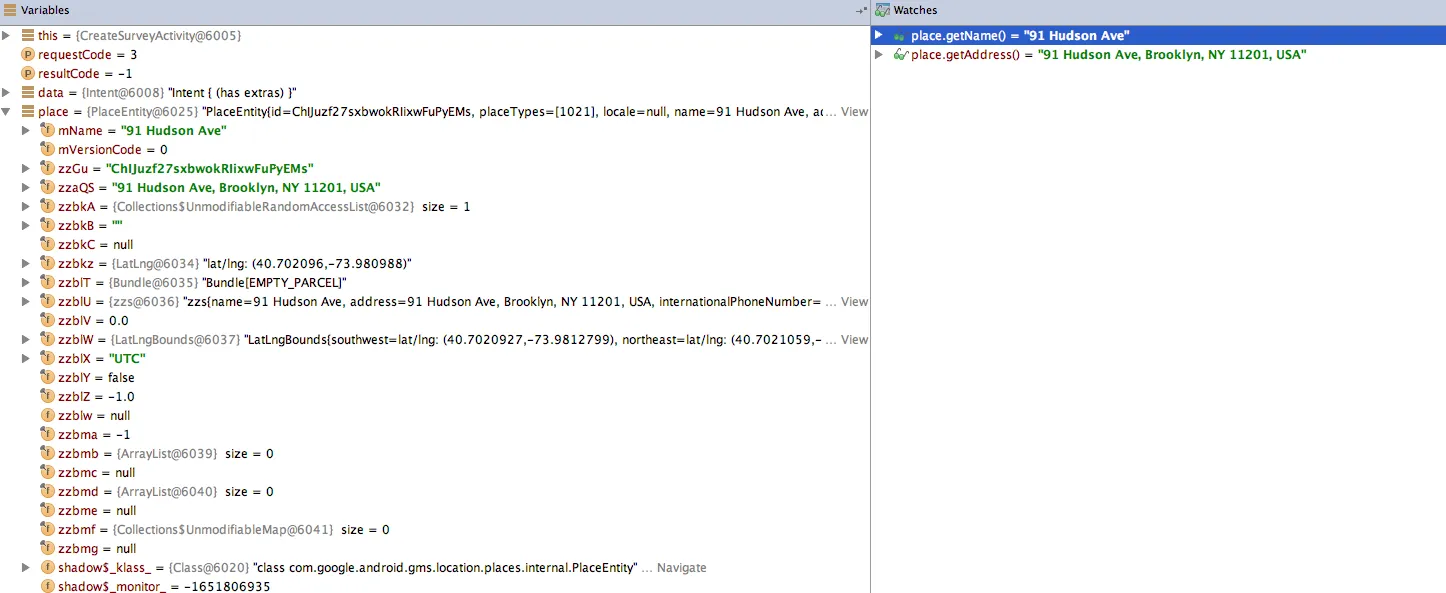The image size is (1446, 593).
Task: Click the Watches panel glasses icon
Action: coord(882,10)
